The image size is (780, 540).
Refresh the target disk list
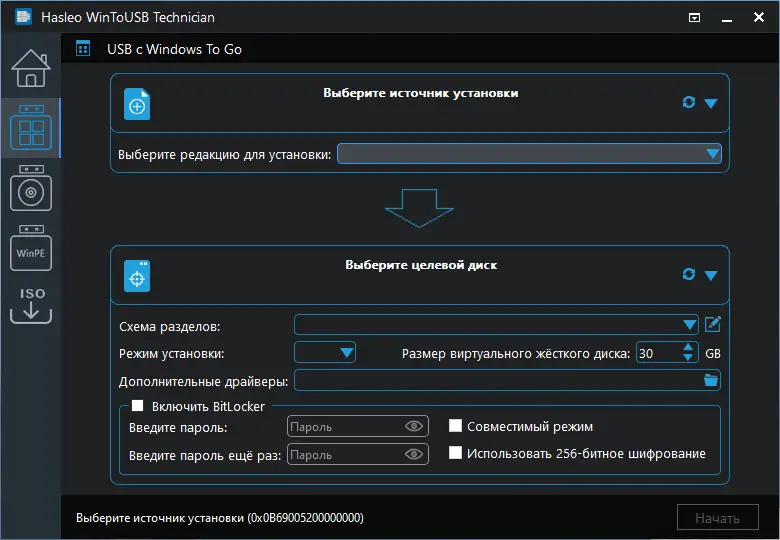(688, 274)
